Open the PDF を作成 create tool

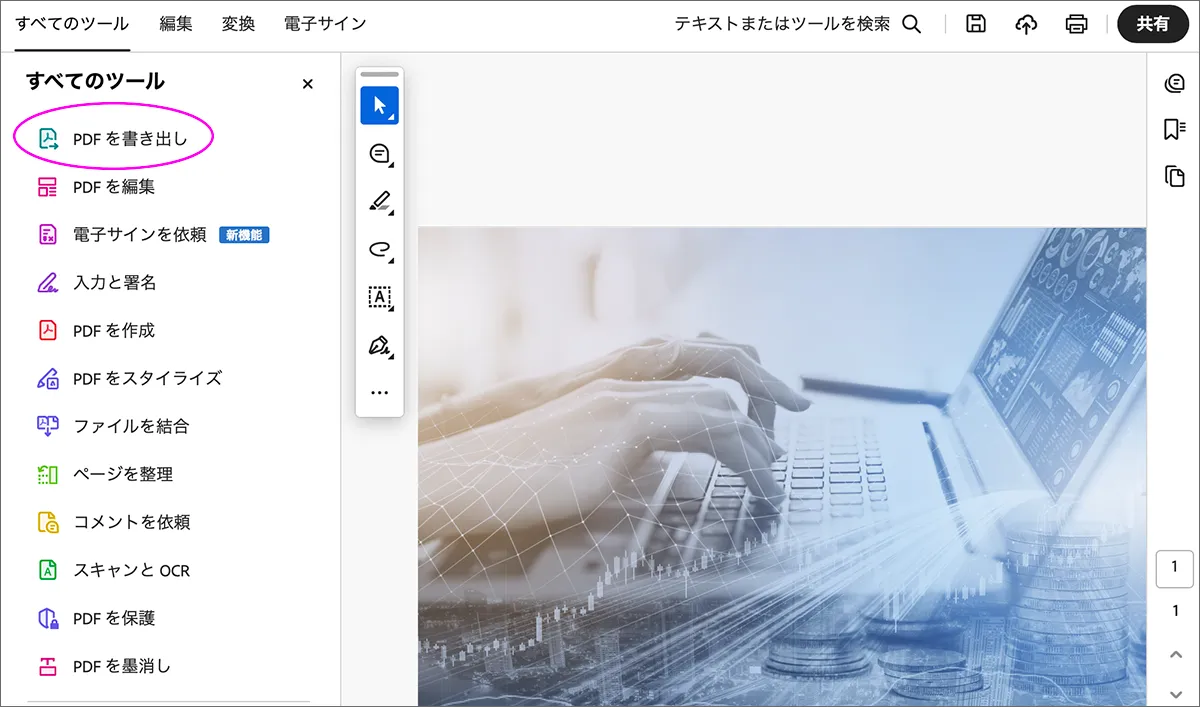pyautogui.click(x=97, y=331)
